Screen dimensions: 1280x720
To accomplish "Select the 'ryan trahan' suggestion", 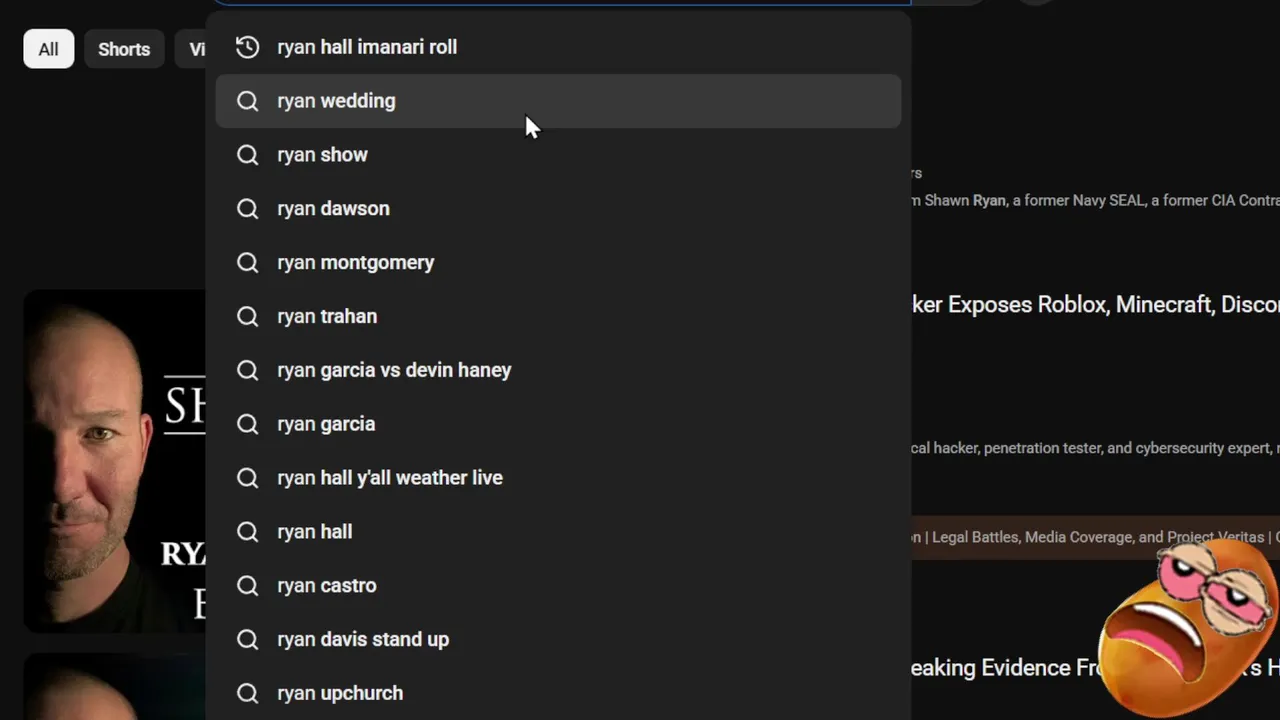I will coord(558,316).
